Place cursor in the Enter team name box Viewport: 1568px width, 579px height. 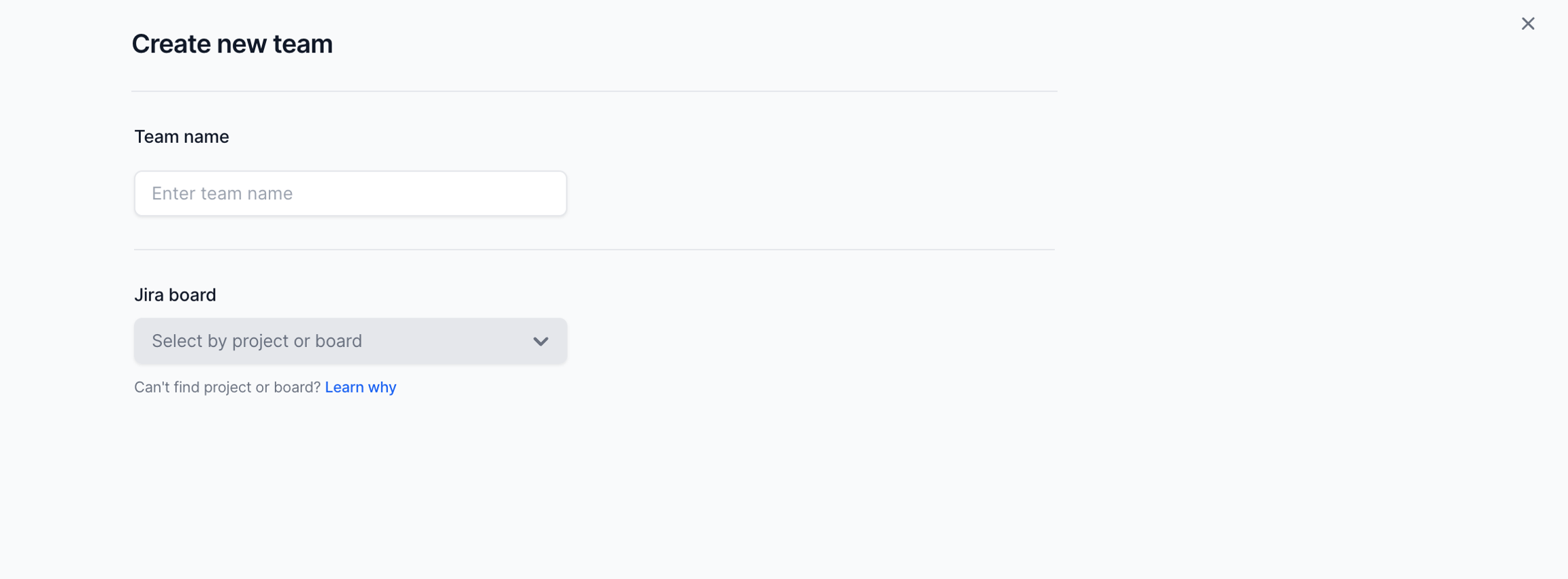(350, 193)
